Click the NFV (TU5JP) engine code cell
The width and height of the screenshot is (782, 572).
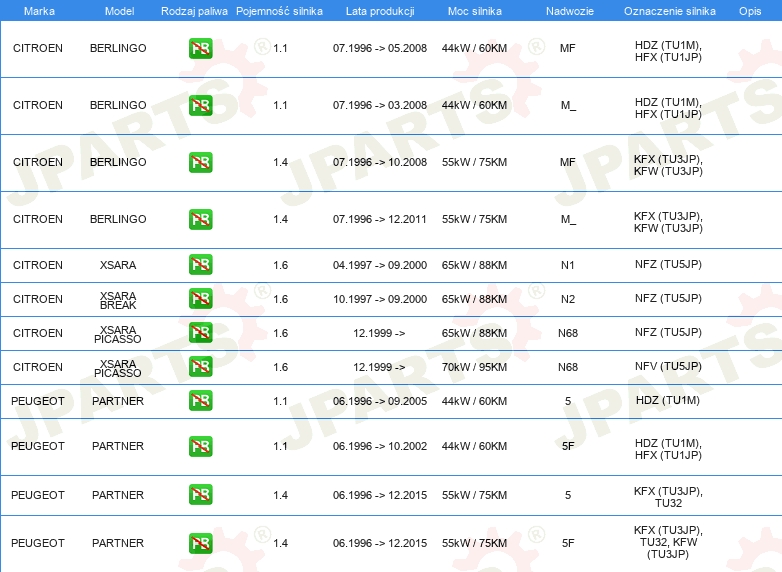point(667,367)
